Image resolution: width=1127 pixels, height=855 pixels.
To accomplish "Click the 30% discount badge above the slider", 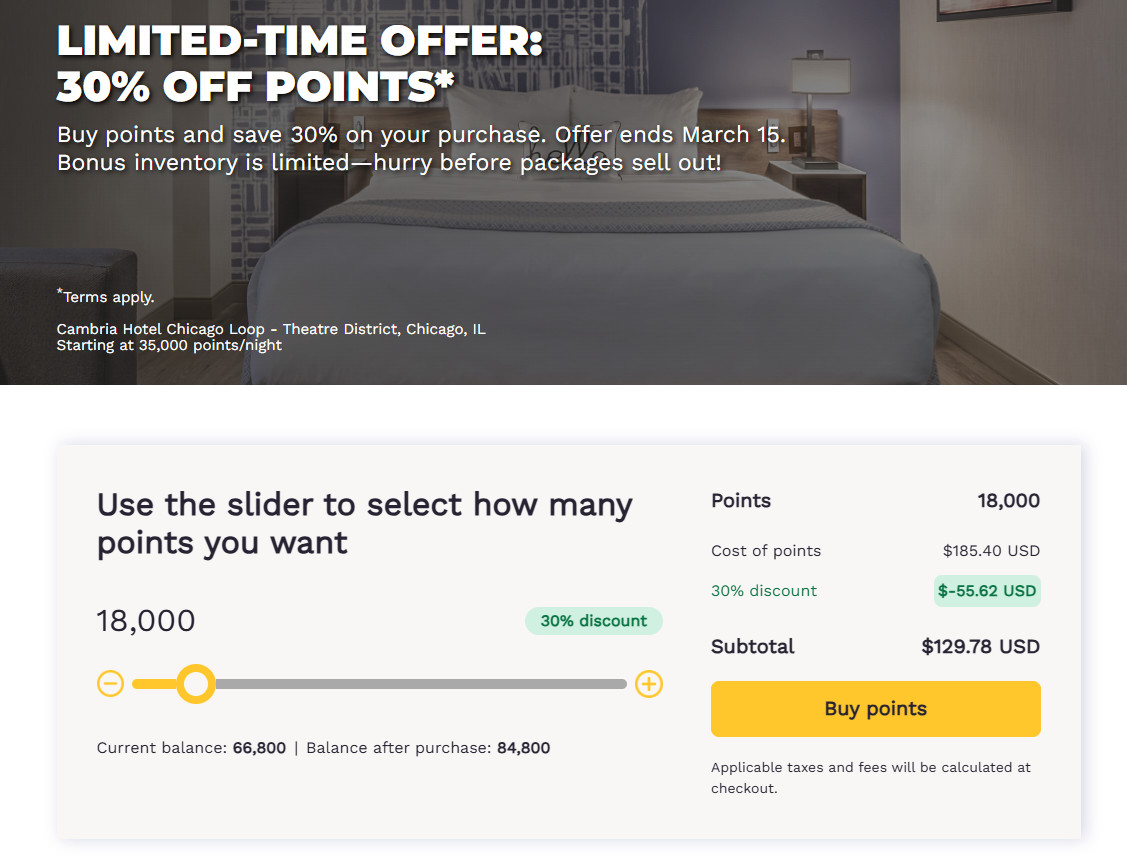I will tap(593, 621).
